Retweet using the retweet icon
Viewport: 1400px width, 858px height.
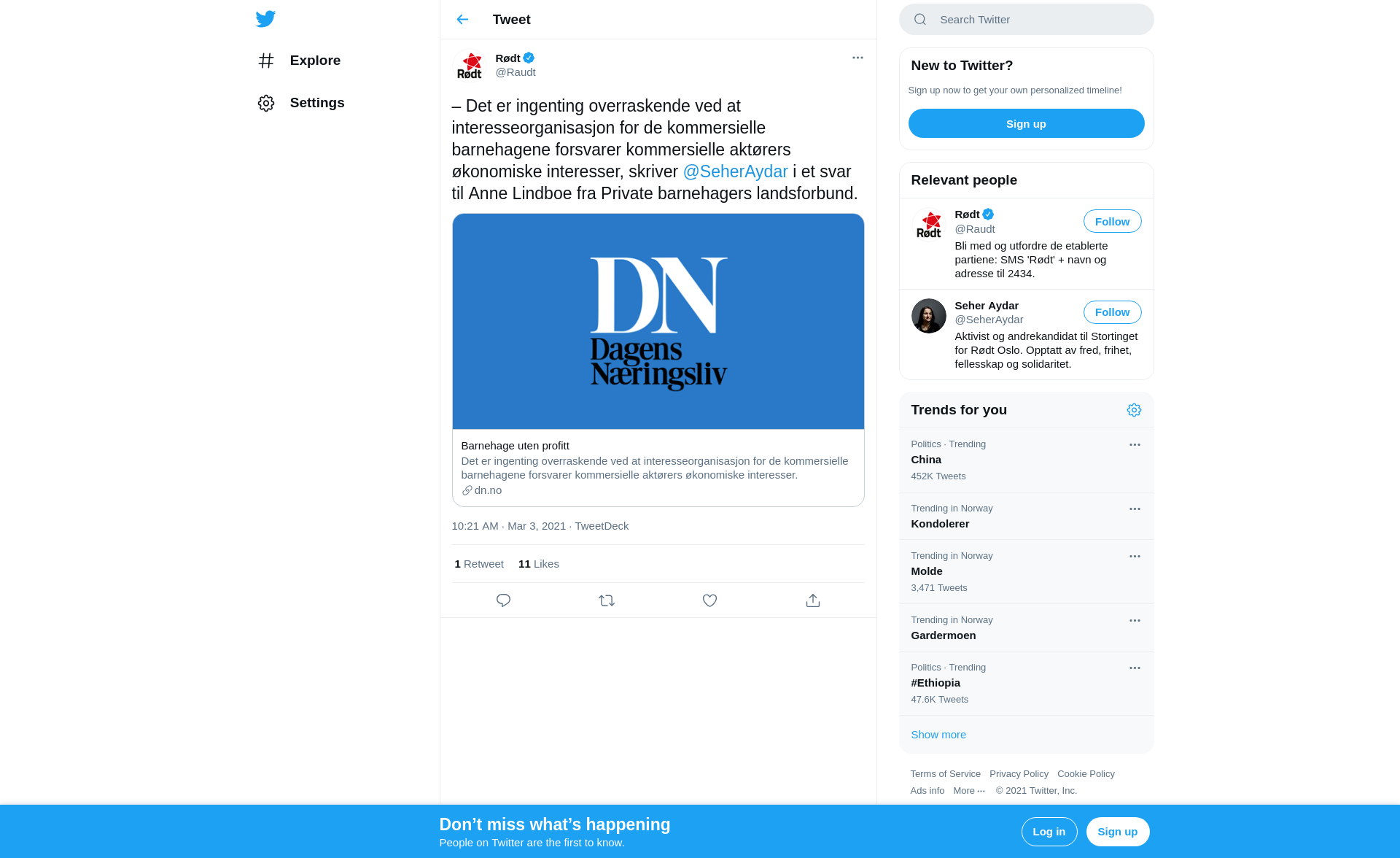pos(607,600)
